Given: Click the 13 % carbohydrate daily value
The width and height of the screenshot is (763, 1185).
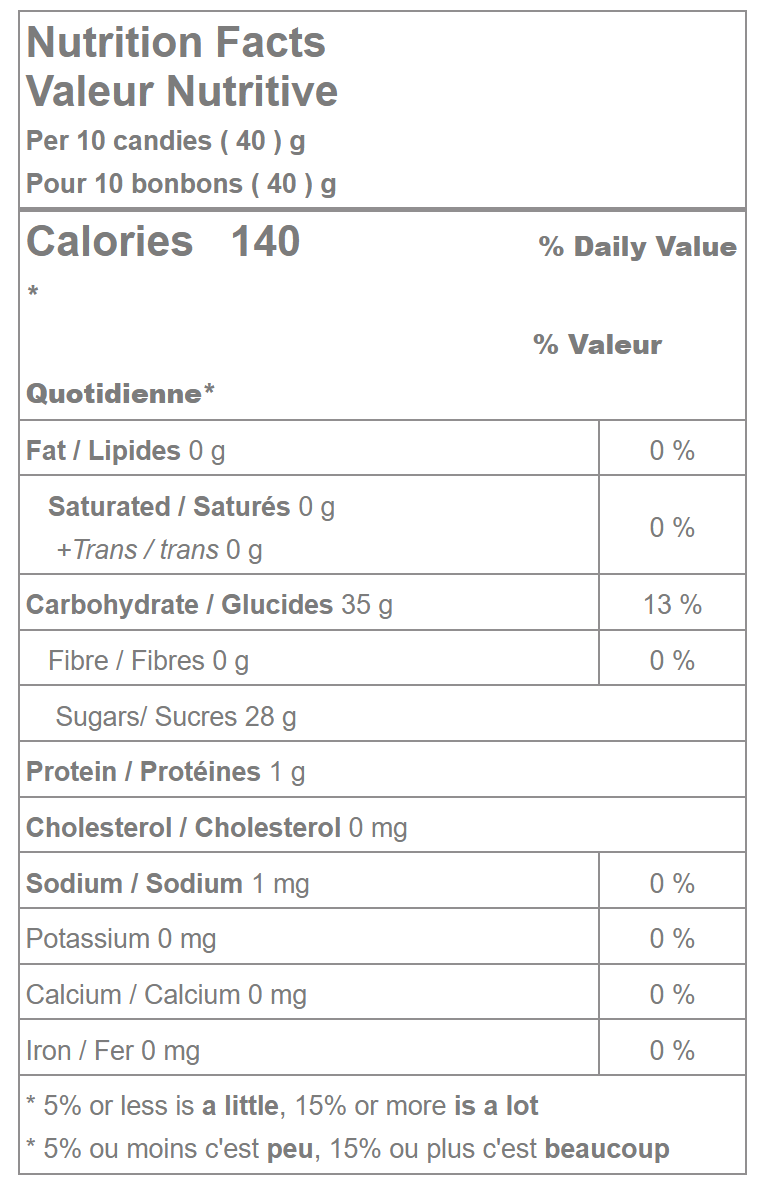Looking at the screenshot, I should click(672, 605).
